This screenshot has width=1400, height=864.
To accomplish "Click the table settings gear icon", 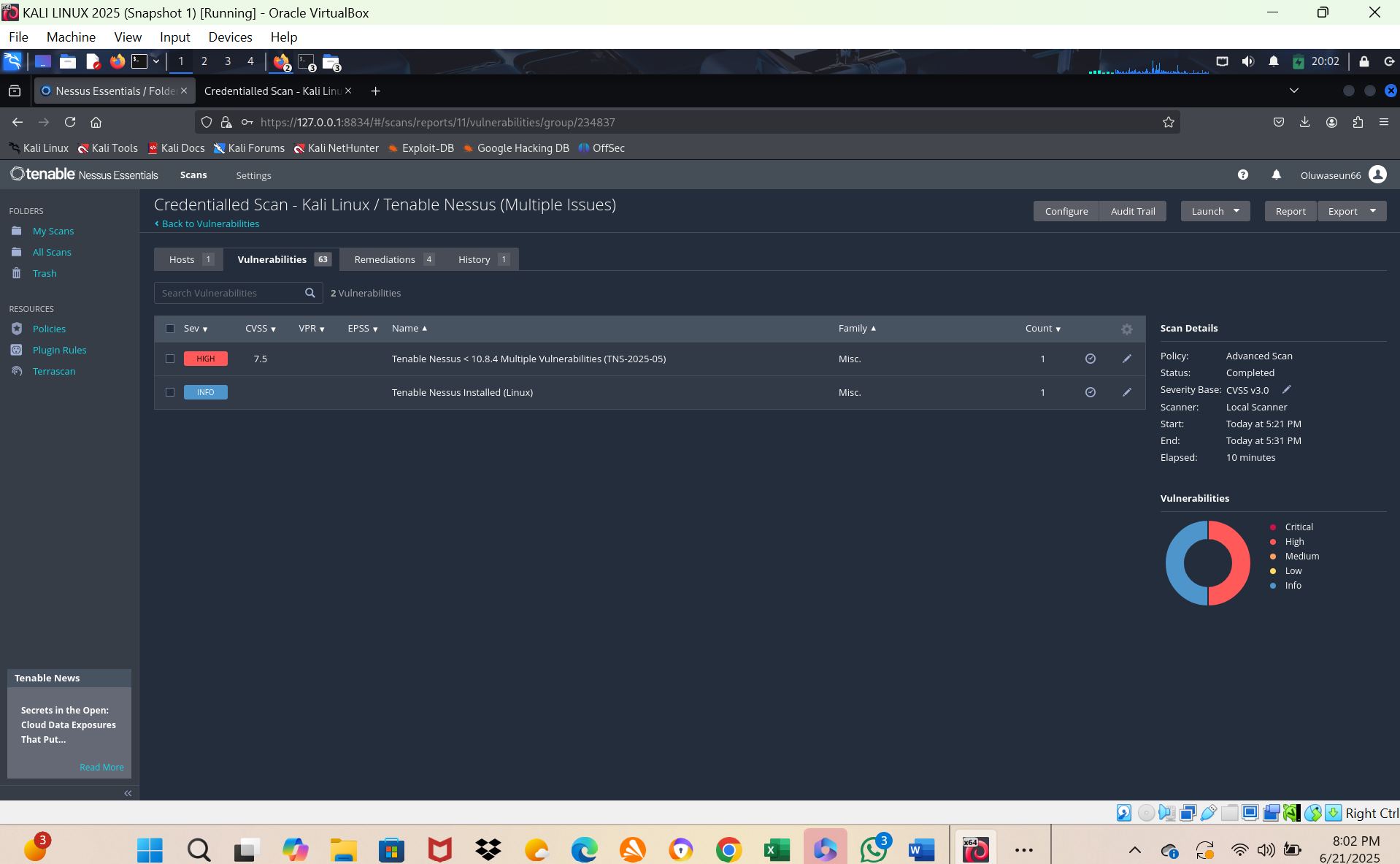I will point(1127,329).
